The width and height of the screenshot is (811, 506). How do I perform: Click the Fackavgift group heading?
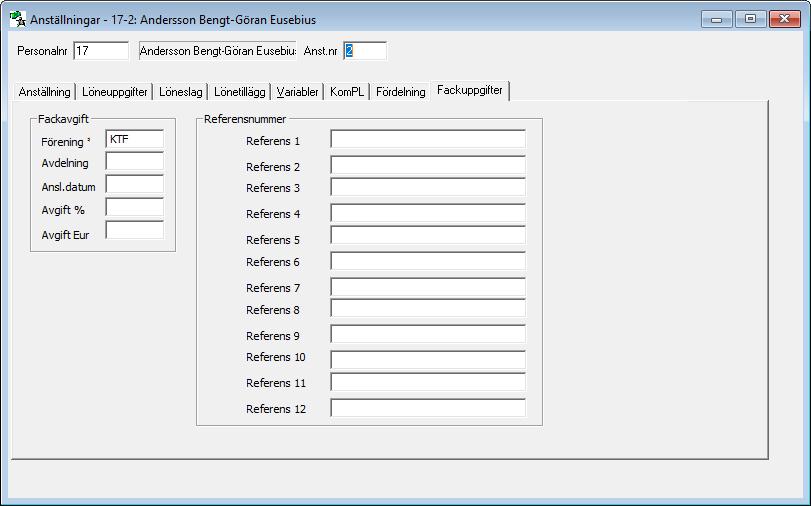tap(63, 119)
